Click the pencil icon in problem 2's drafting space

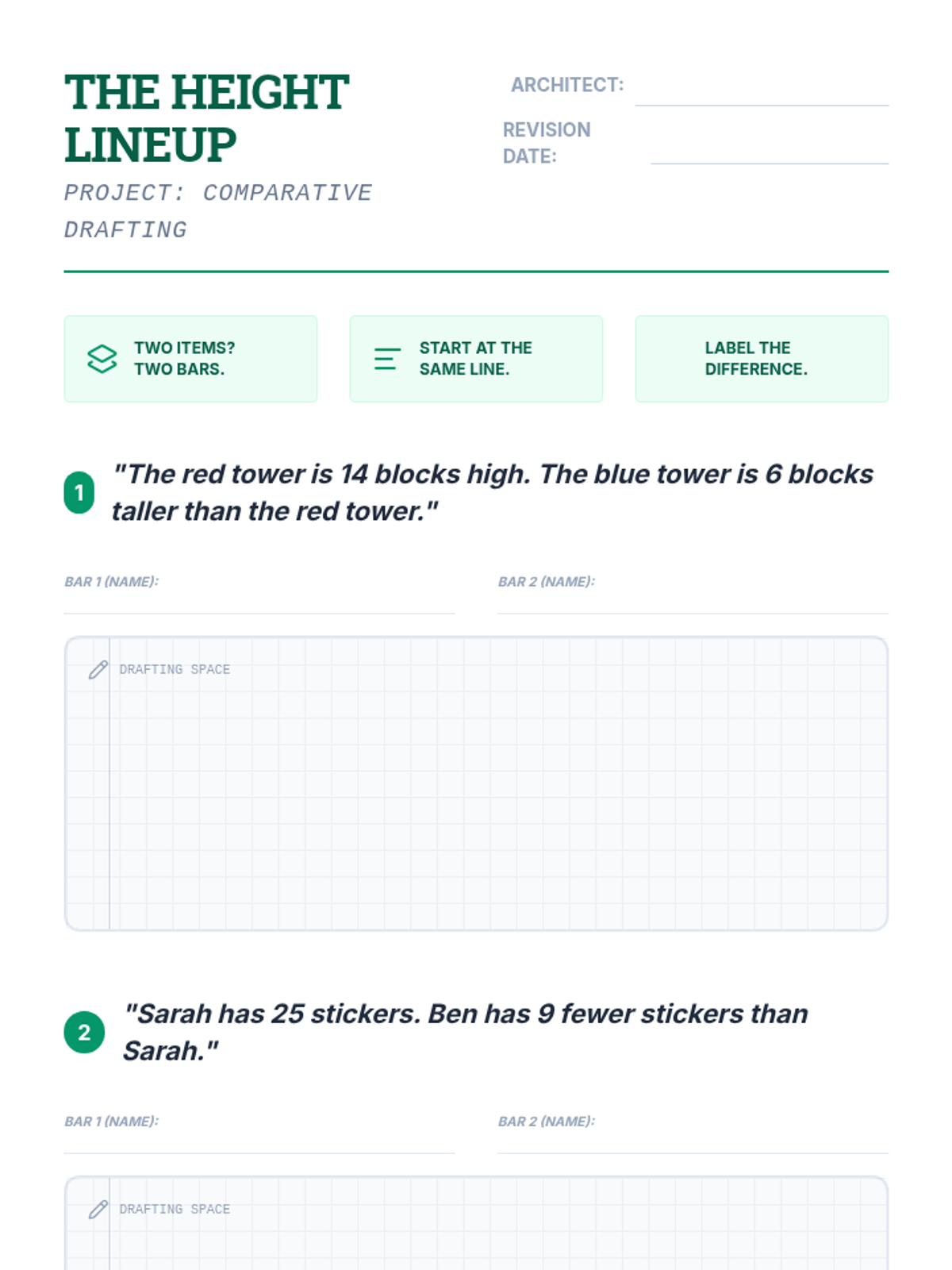click(x=98, y=1210)
